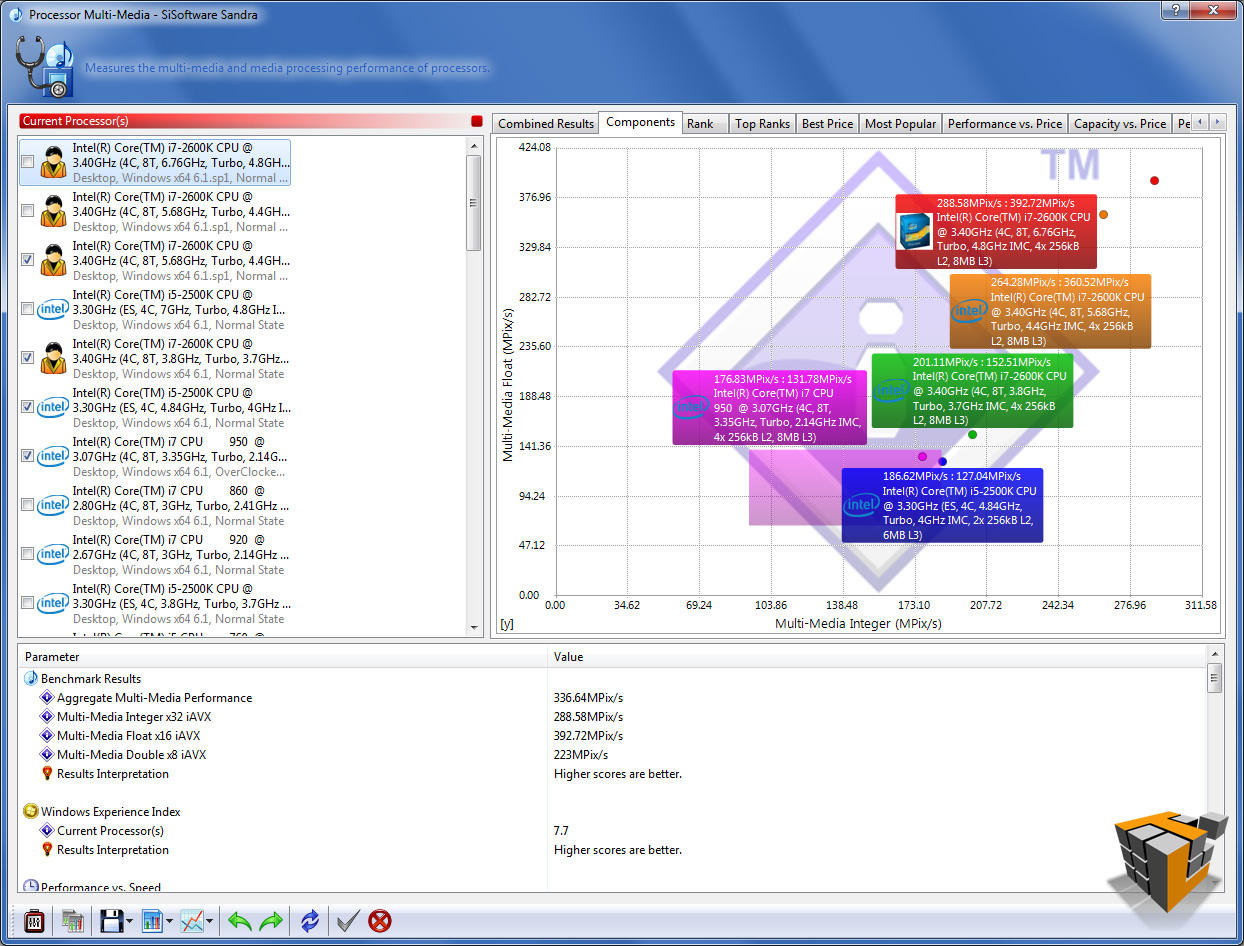This screenshot has height=946, width=1244.
Task: Select the Components tab
Action: pyautogui.click(x=641, y=122)
